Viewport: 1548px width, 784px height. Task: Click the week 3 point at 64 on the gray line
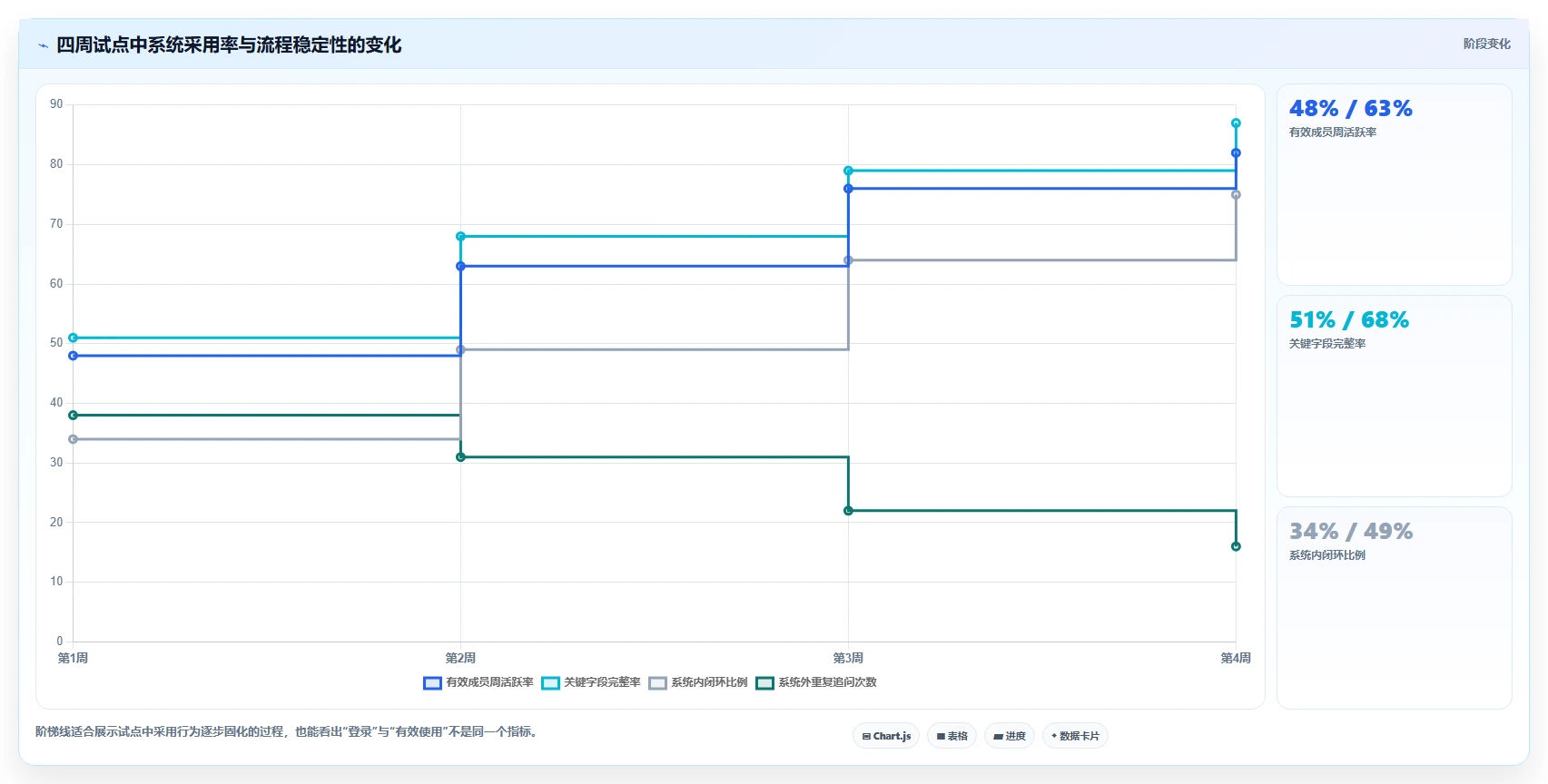tap(848, 260)
